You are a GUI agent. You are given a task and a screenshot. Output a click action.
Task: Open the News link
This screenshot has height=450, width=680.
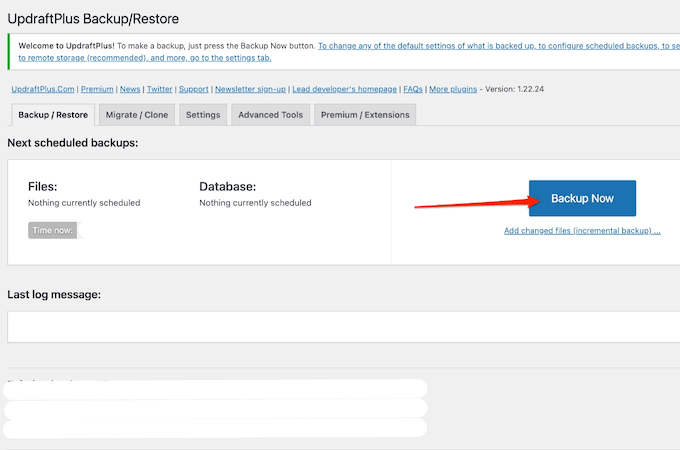[130, 89]
